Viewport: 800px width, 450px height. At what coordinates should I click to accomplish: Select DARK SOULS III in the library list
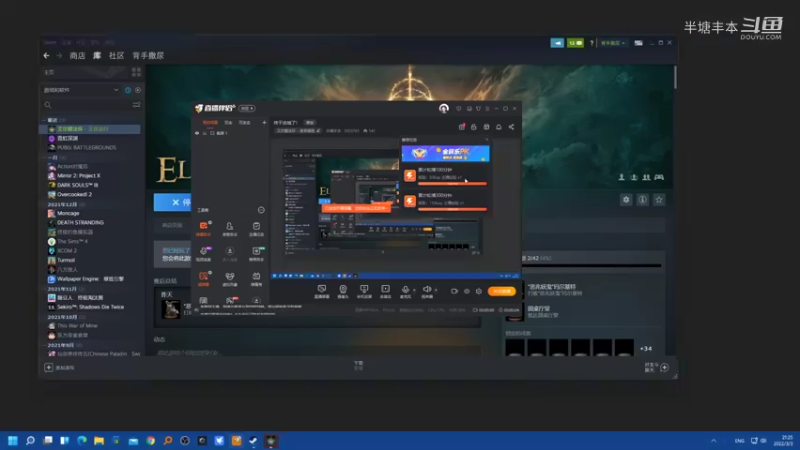(73, 185)
